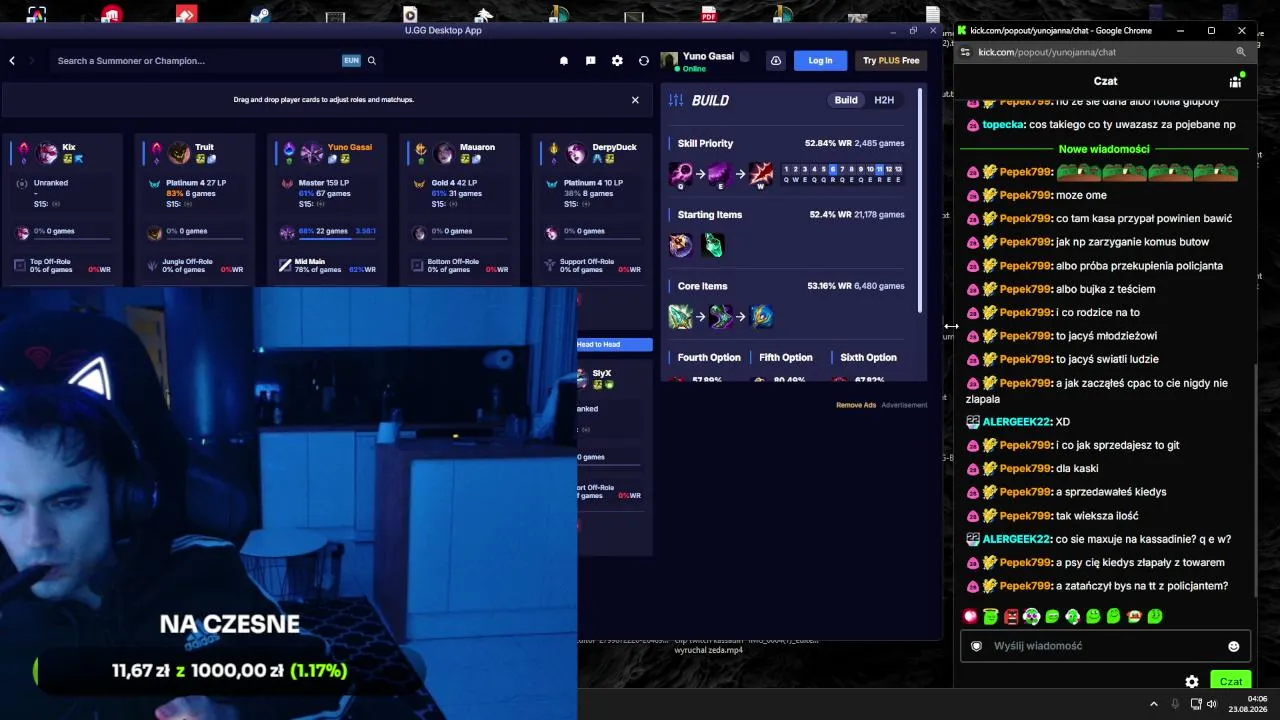Click Kix's champion portrait

tap(47, 153)
